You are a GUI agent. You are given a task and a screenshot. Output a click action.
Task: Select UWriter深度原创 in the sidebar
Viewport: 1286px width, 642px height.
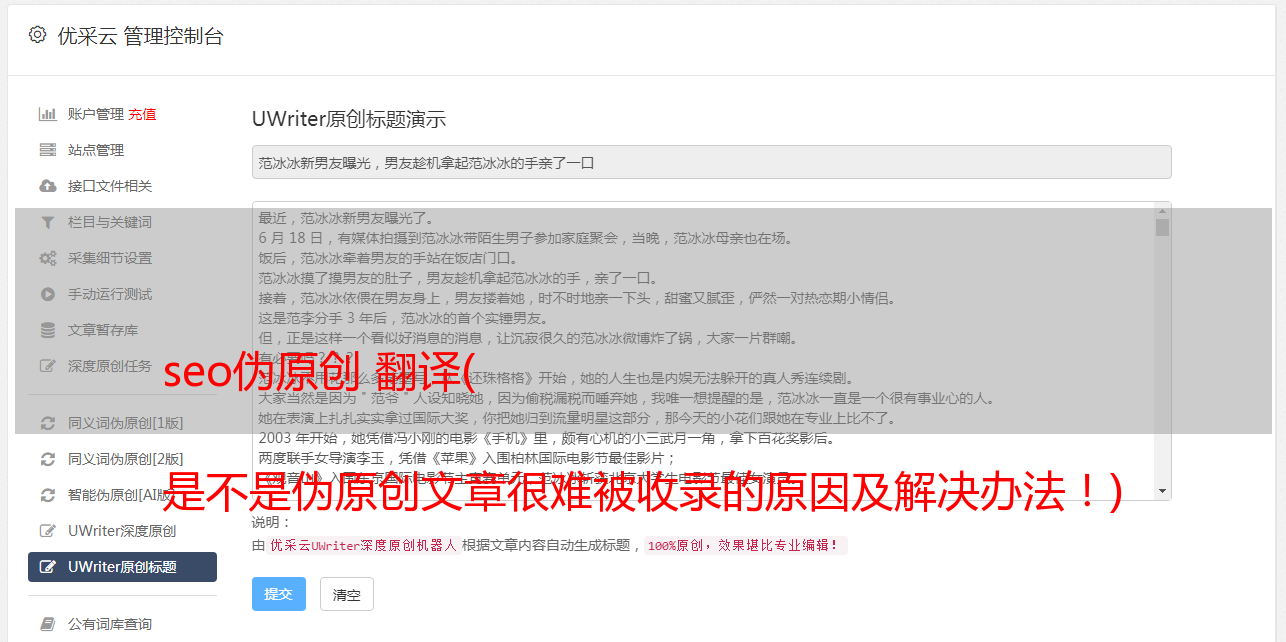(122, 531)
